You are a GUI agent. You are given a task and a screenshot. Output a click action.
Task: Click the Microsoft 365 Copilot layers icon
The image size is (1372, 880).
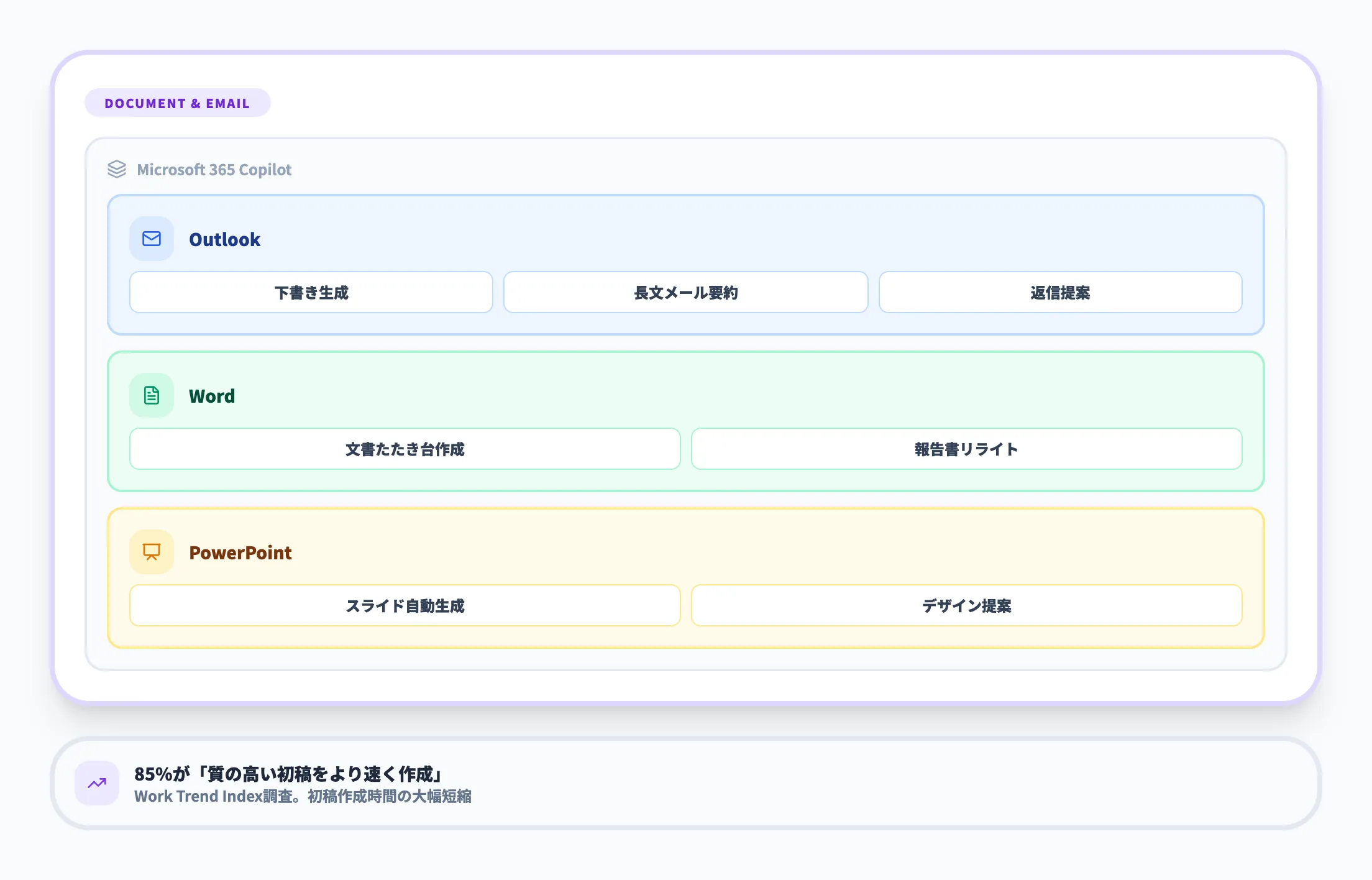coord(118,169)
